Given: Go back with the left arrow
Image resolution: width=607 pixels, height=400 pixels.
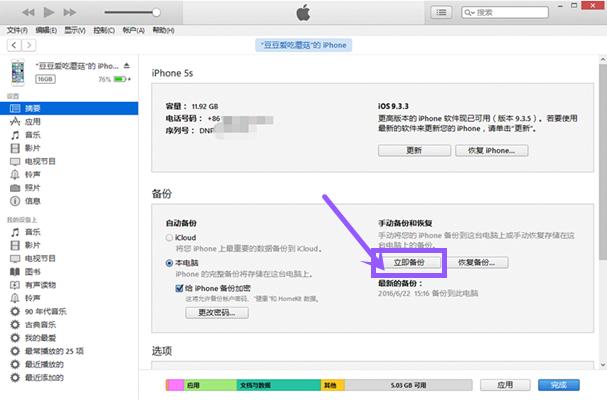Looking at the screenshot, I should 14,45.
